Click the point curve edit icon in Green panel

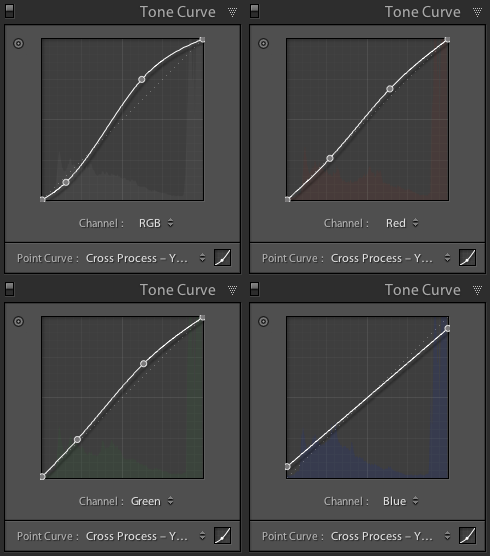[x=223, y=535]
